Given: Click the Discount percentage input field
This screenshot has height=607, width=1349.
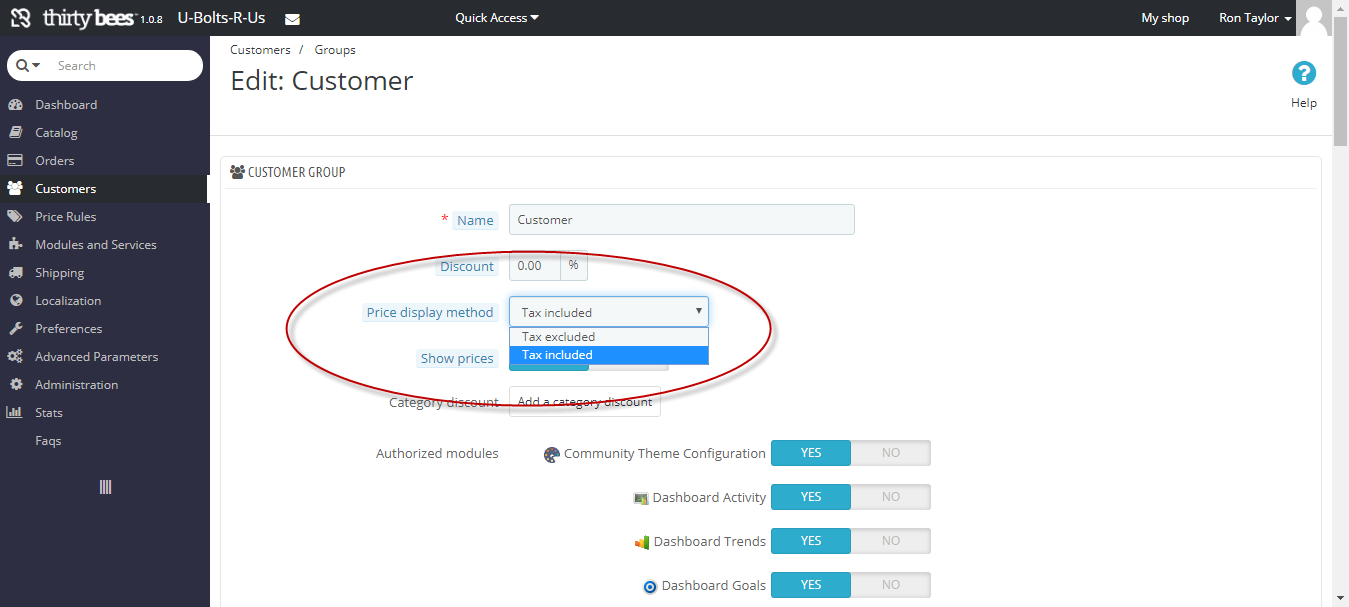Looking at the screenshot, I should (535, 266).
